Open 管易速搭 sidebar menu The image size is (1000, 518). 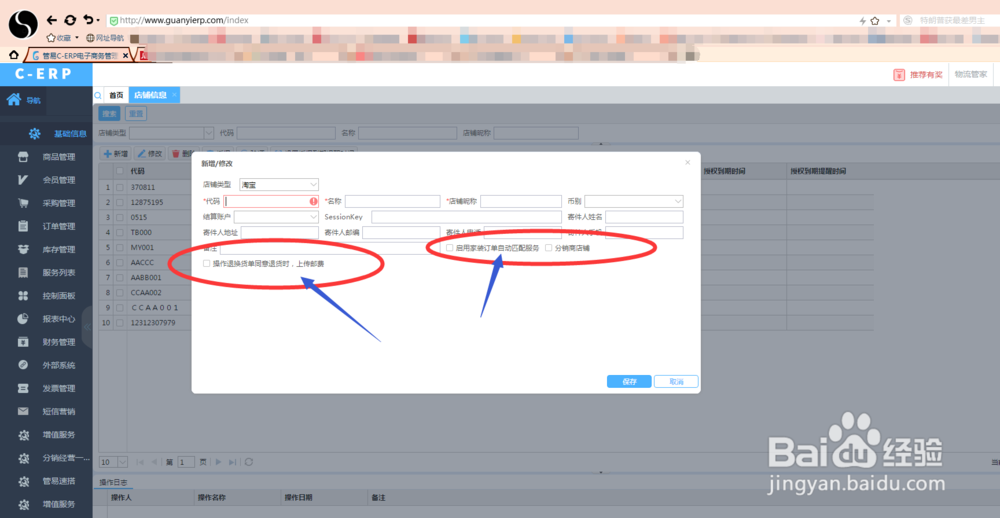[59, 481]
